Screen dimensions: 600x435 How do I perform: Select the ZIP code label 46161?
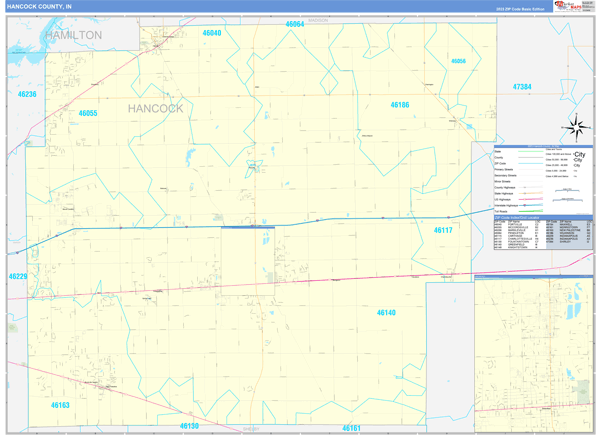351,428
